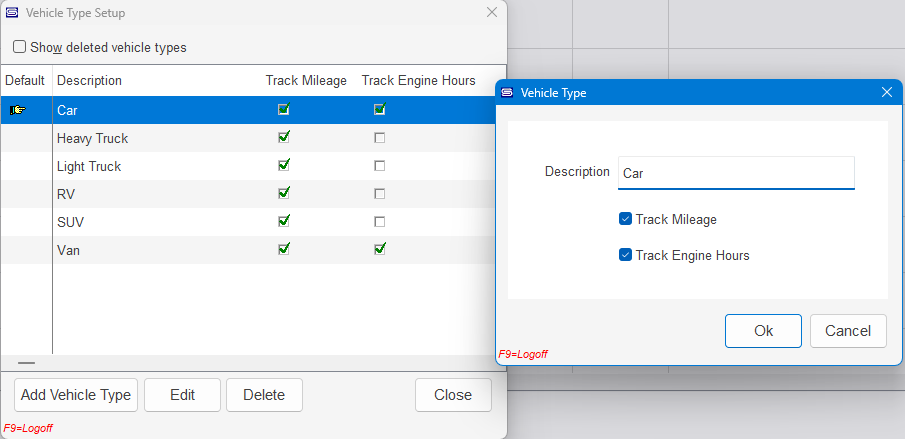The height and width of the screenshot is (439, 905).
Task: Click the Description column header
Action: 89,80
